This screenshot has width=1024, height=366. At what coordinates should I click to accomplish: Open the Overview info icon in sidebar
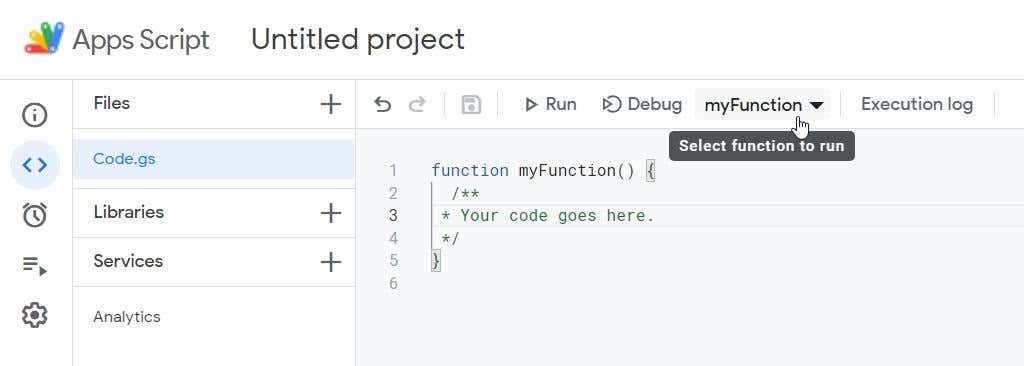tap(35, 115)
